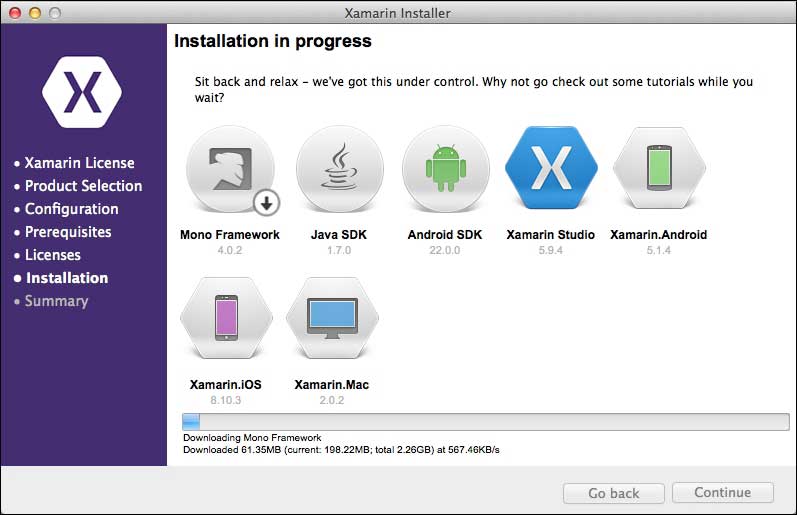Click the Xamarin.Mac monitor icon
Image resolution: width=797 pixels, height=515 pixels.
[332, 318]
